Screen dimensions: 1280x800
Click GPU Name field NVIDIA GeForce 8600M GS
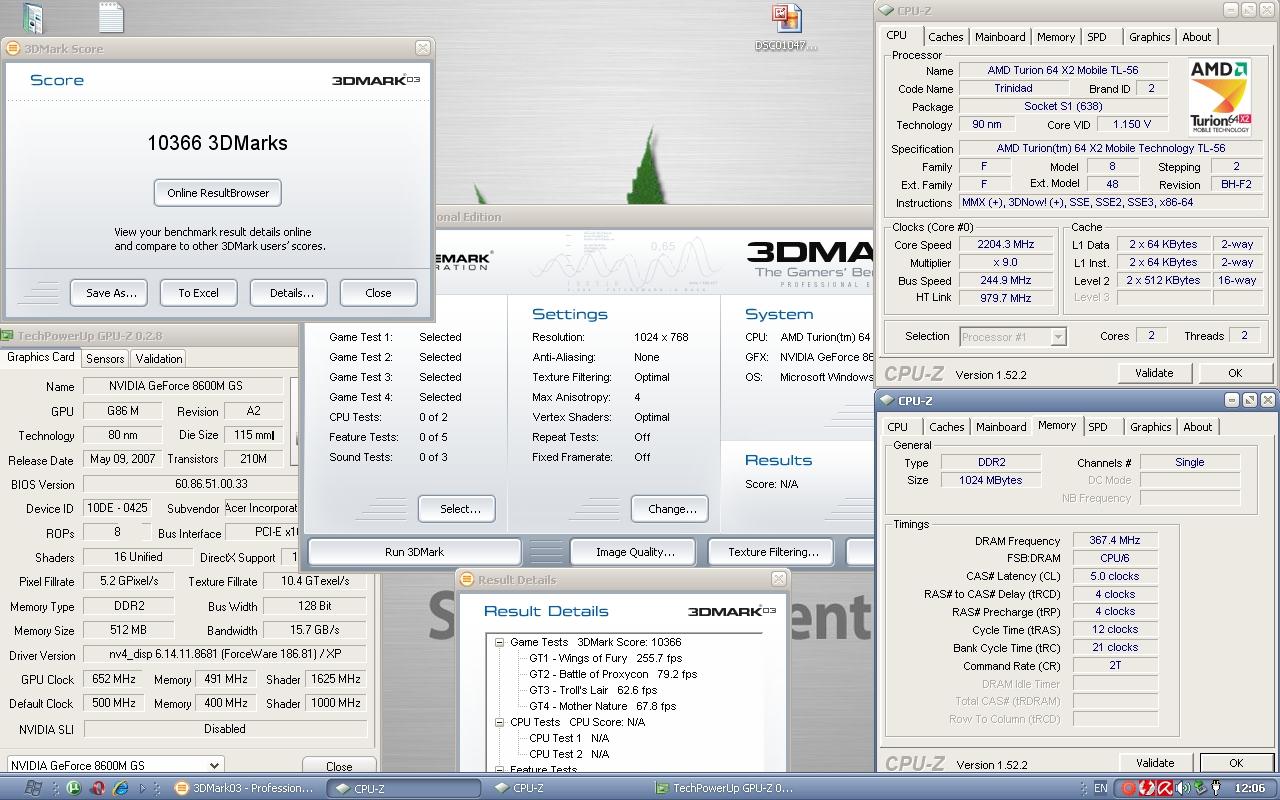pos(182,386)
